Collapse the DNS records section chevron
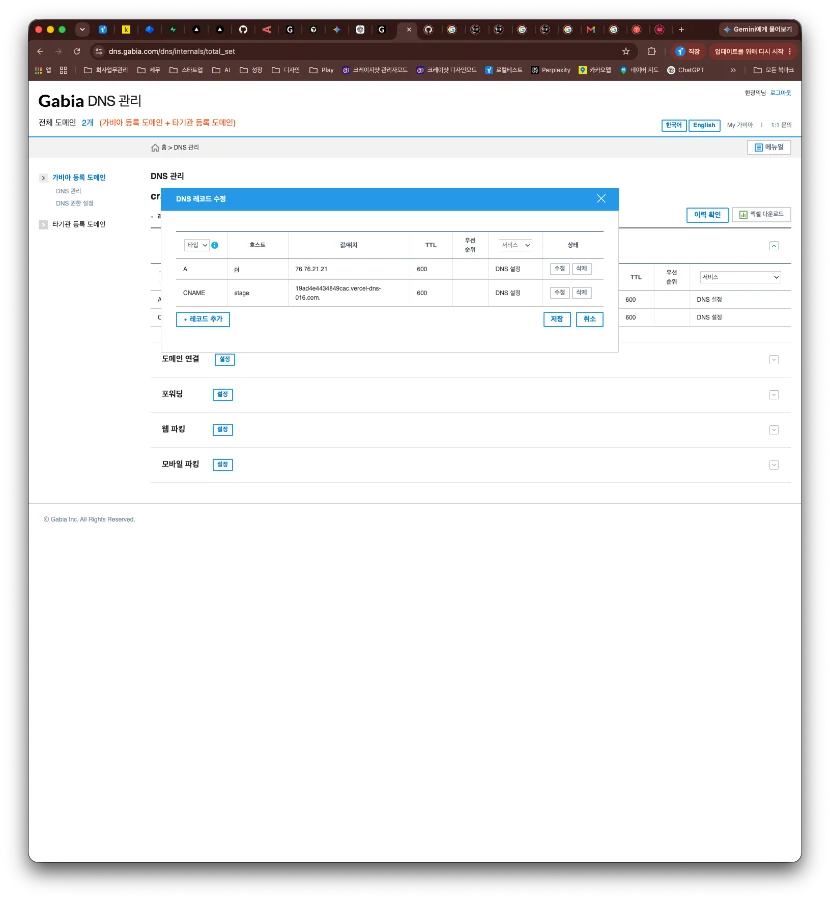This screenshot has height=900, width=830. point(774,246)
